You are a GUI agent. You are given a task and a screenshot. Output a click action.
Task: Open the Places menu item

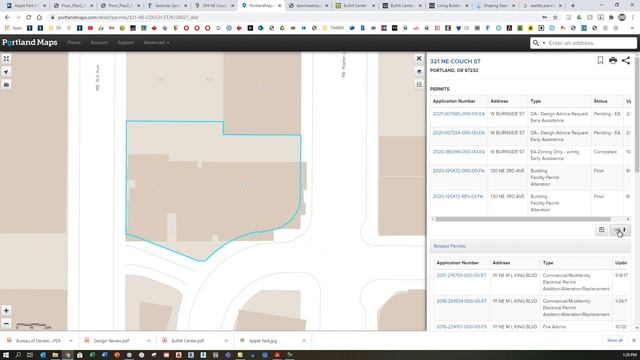[74, 42]
